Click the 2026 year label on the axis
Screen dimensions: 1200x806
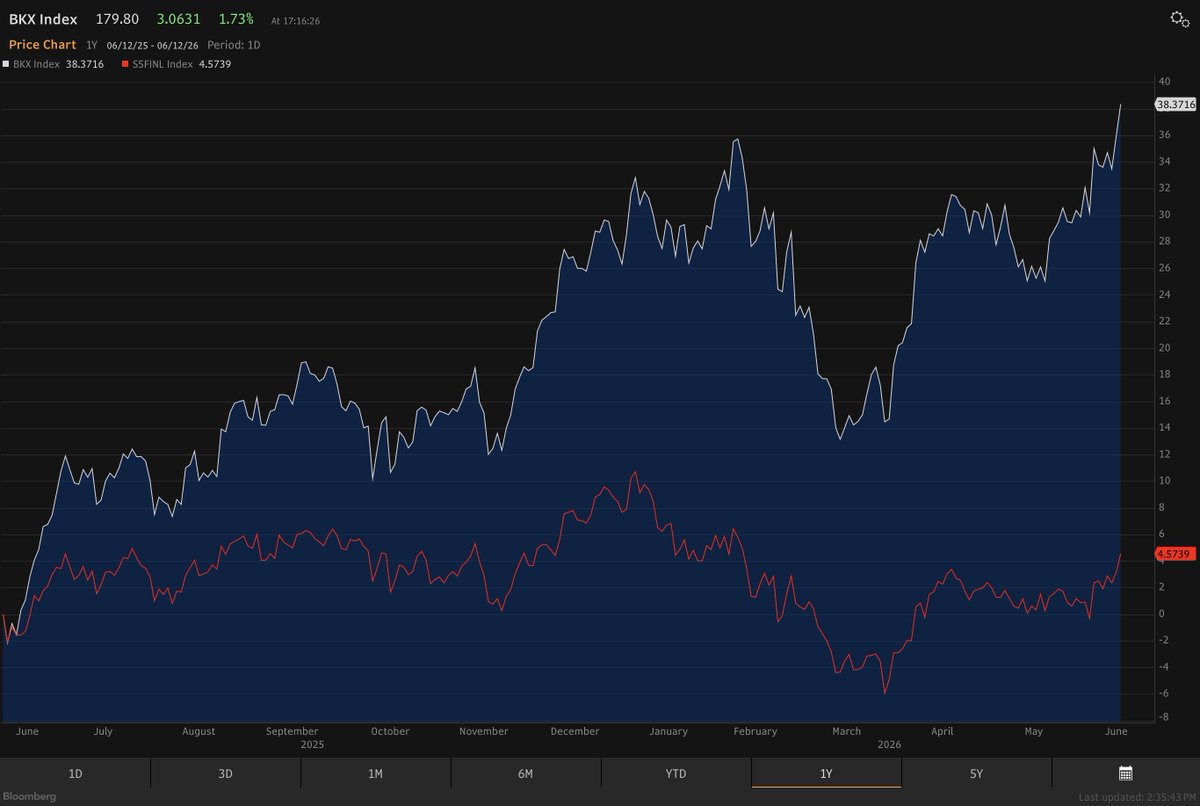[x=889, y=744]
